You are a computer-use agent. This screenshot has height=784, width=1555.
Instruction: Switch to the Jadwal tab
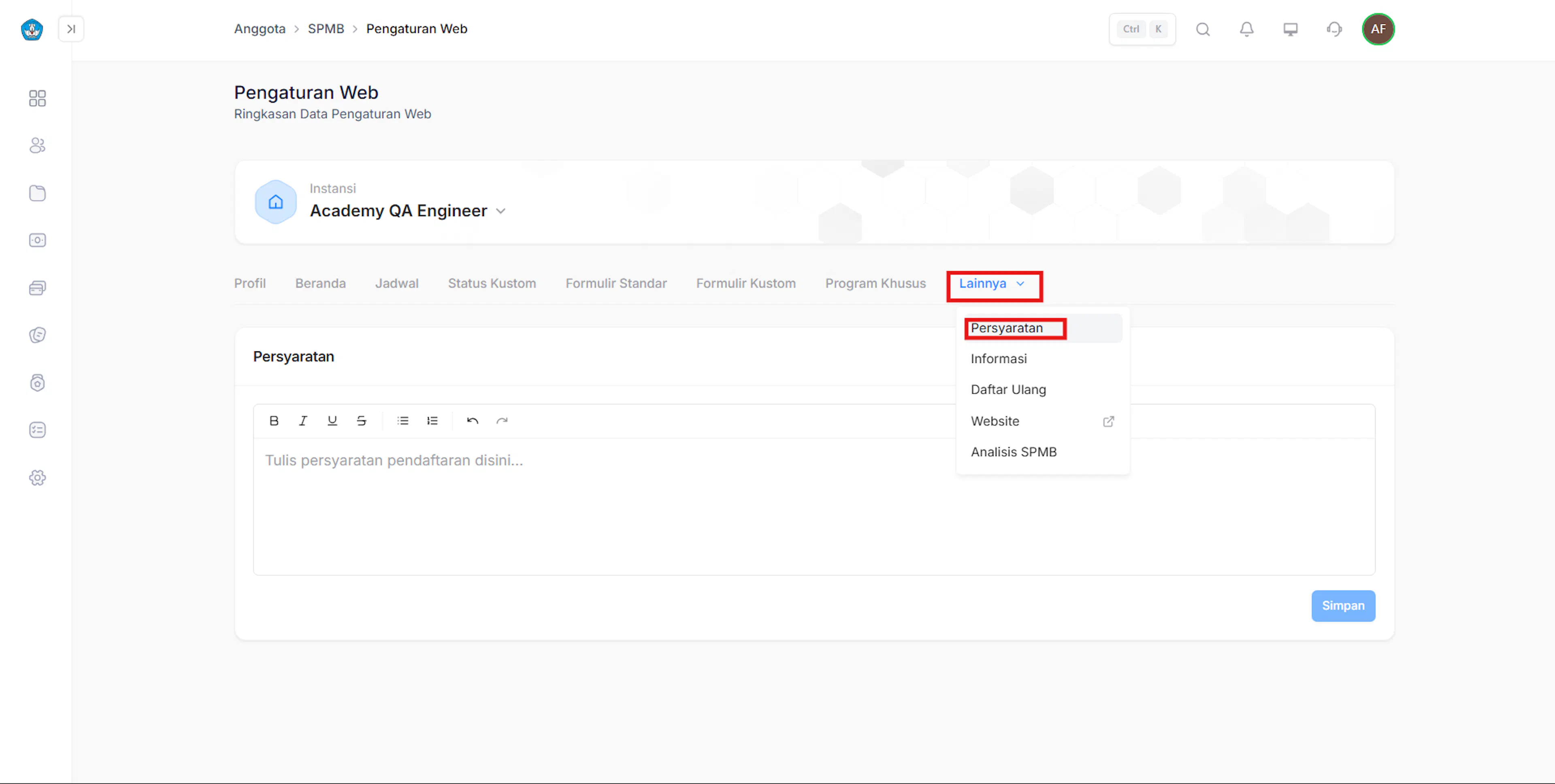pyautogui.click(x=396, y=284)
